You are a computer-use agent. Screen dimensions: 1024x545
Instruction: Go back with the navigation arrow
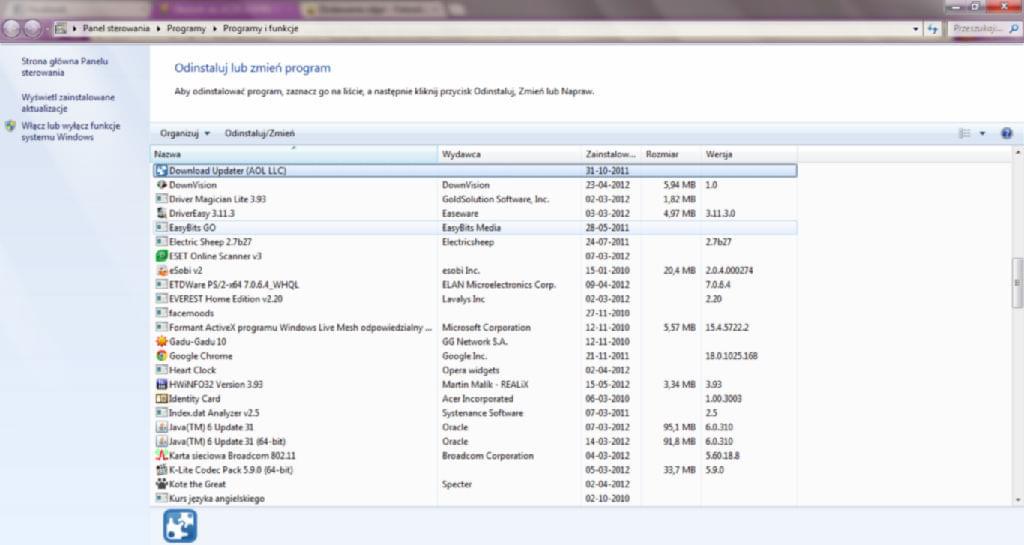click(12, 29)
